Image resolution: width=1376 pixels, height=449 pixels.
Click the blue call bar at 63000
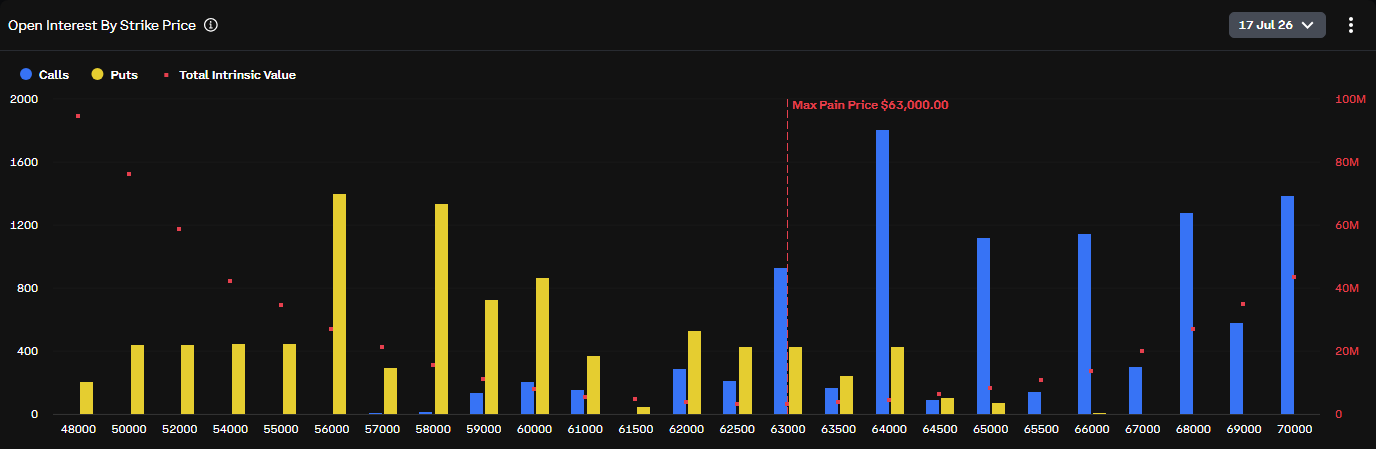point(780,341)
